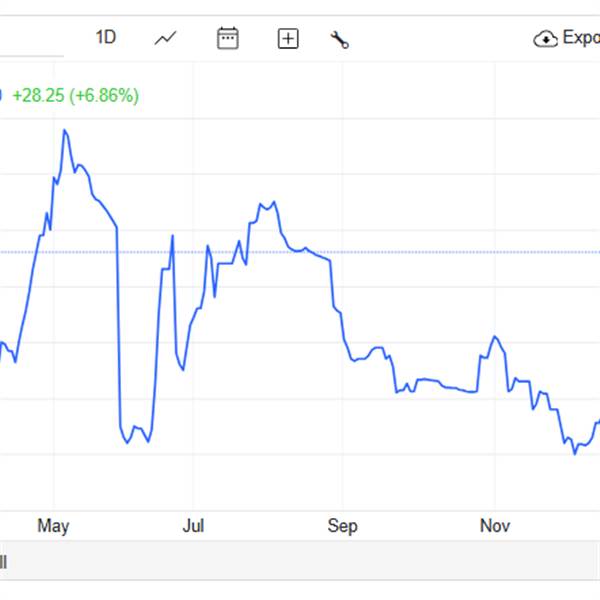Click the green +28.25 (+6.86%) change text
This screenshot has width=600, height=600.
coord(76,95)
